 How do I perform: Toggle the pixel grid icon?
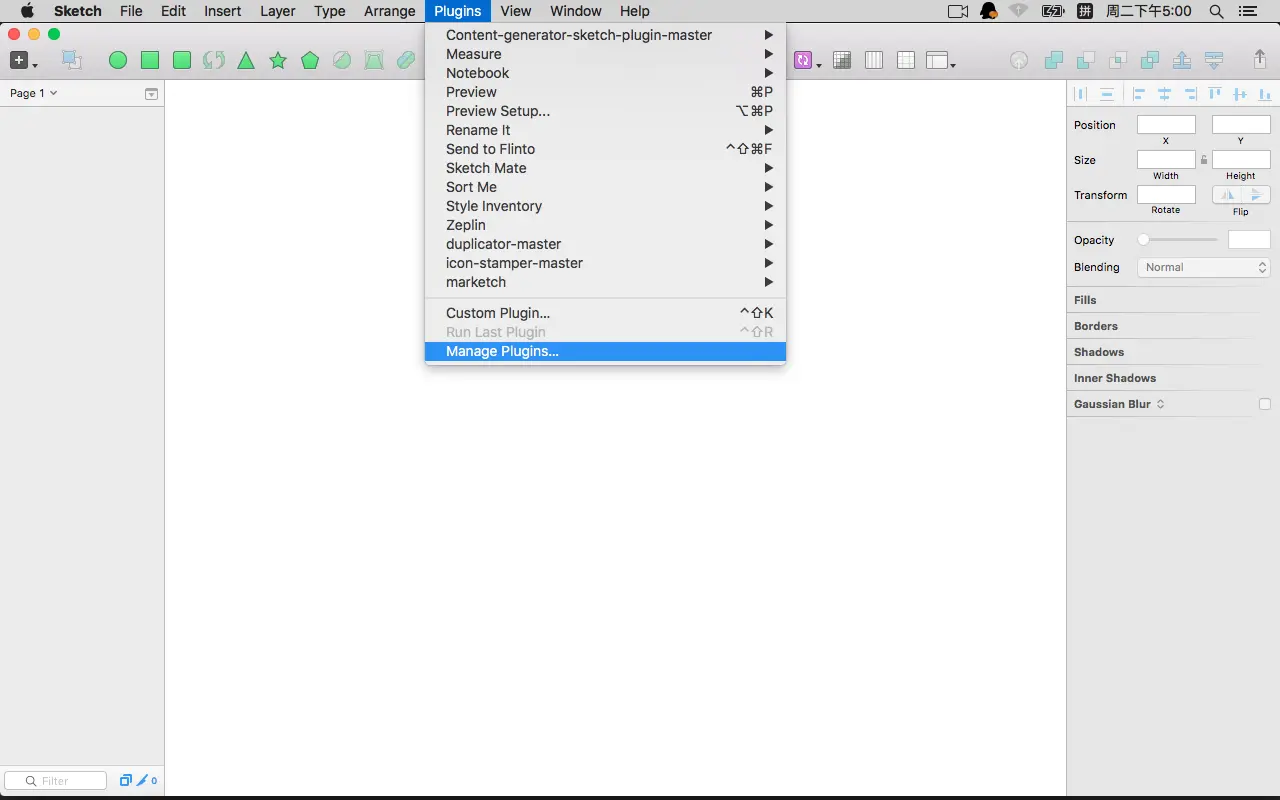[842, 60]
